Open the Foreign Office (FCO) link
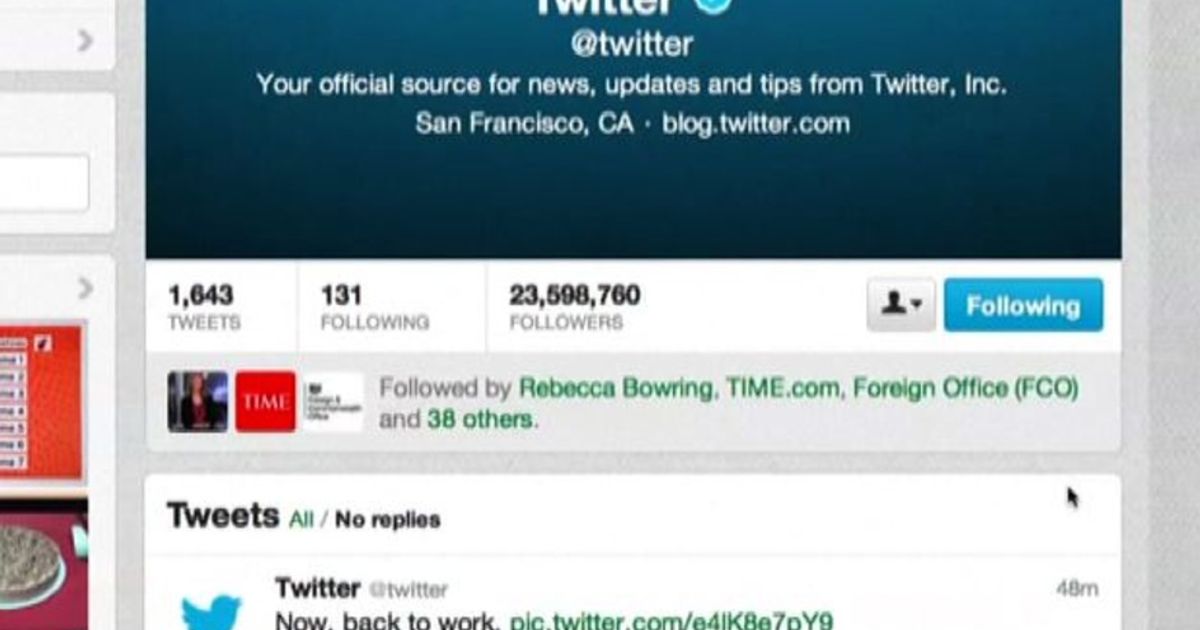 click(965, 388)
